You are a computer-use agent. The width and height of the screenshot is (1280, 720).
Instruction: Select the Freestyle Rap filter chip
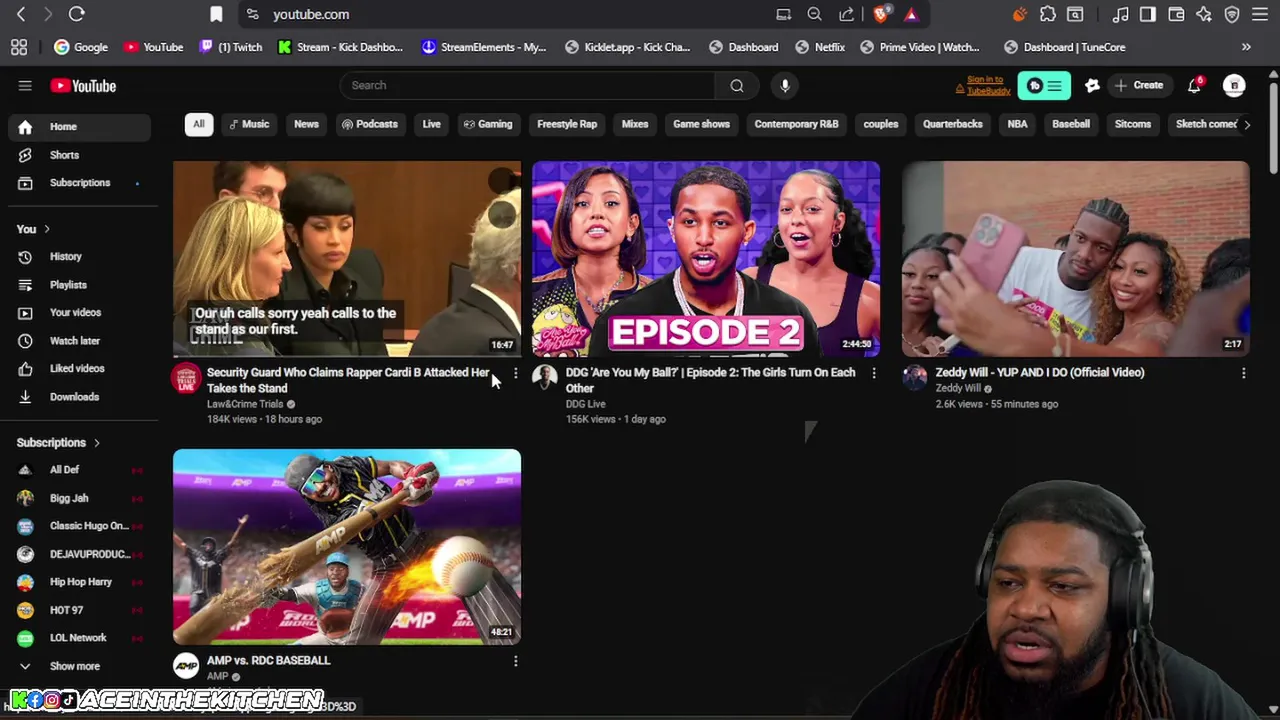click(567, 124)
